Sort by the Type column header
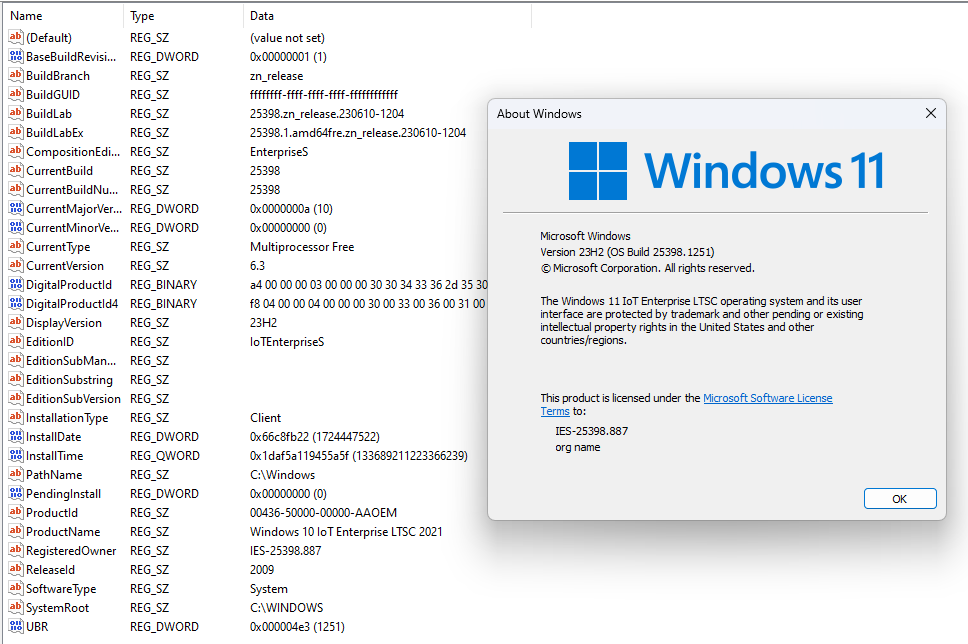Viewport: 968px width, 644px height. (x=183, y=15)
